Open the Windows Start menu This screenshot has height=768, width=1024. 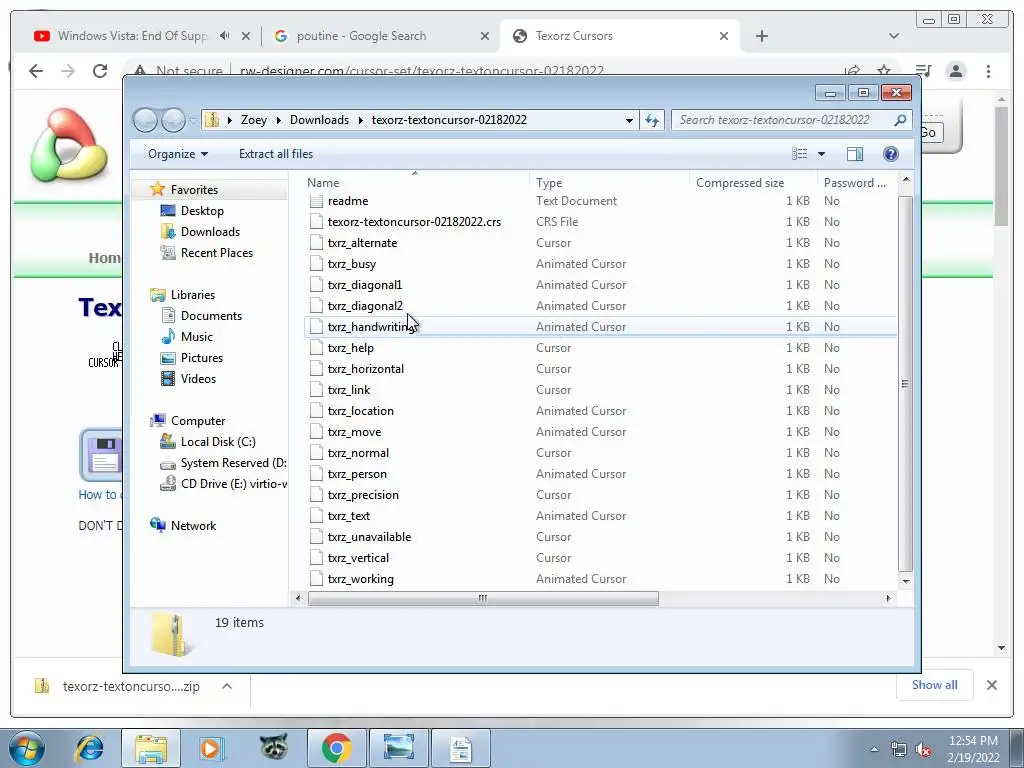click(x=27, y=748)
